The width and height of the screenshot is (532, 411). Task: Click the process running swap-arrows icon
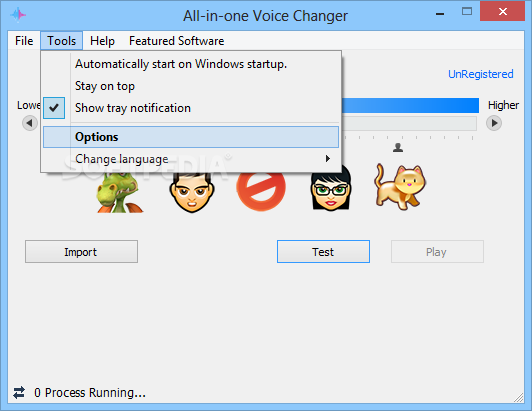pos(19,393)
